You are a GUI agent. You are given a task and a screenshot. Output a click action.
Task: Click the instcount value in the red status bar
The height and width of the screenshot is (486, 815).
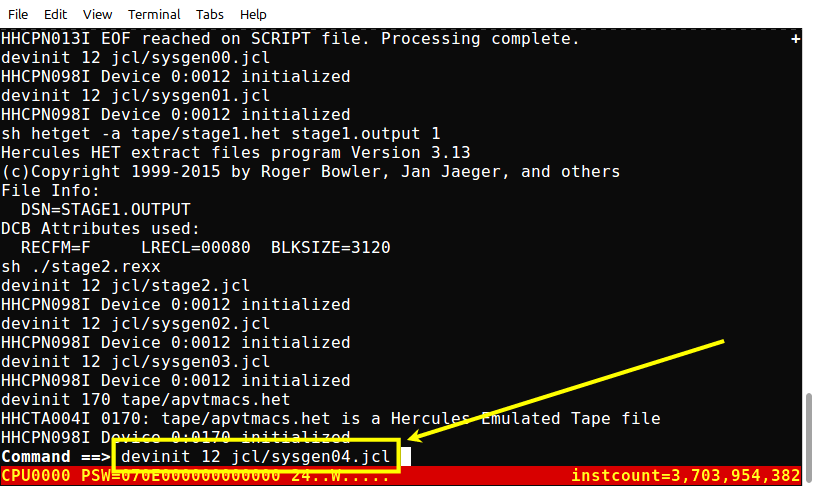[x=686, y=475]
